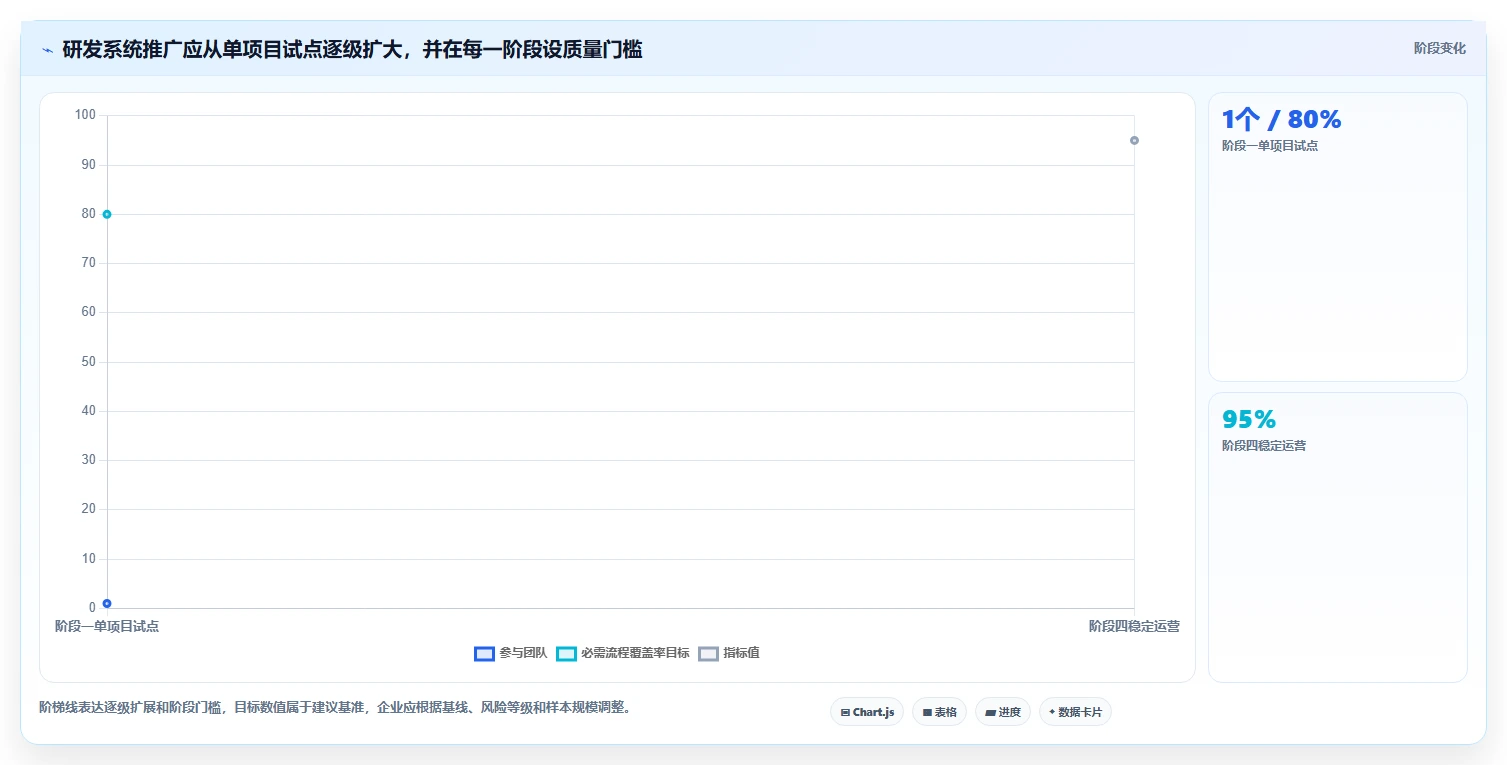1507x765 pixels.
Task: Select the 进度 chip
Action: click(x=1003, y=712)
